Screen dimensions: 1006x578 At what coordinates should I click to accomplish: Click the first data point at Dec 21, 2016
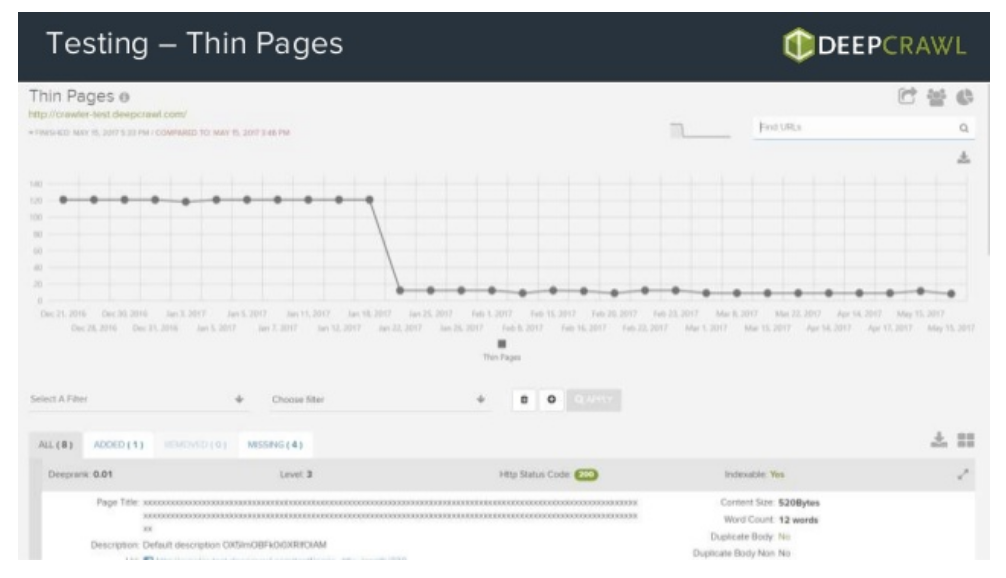click(x=63, y=200)
